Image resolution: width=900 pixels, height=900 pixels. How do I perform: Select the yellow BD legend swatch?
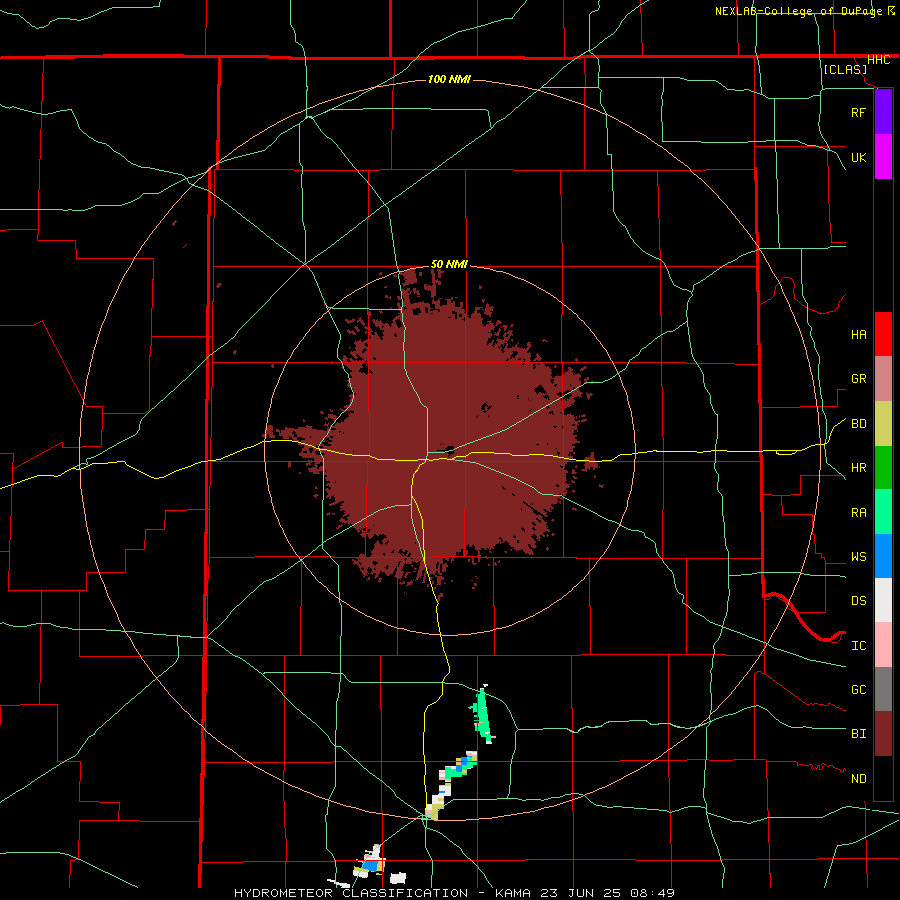(x=883, y=424)
